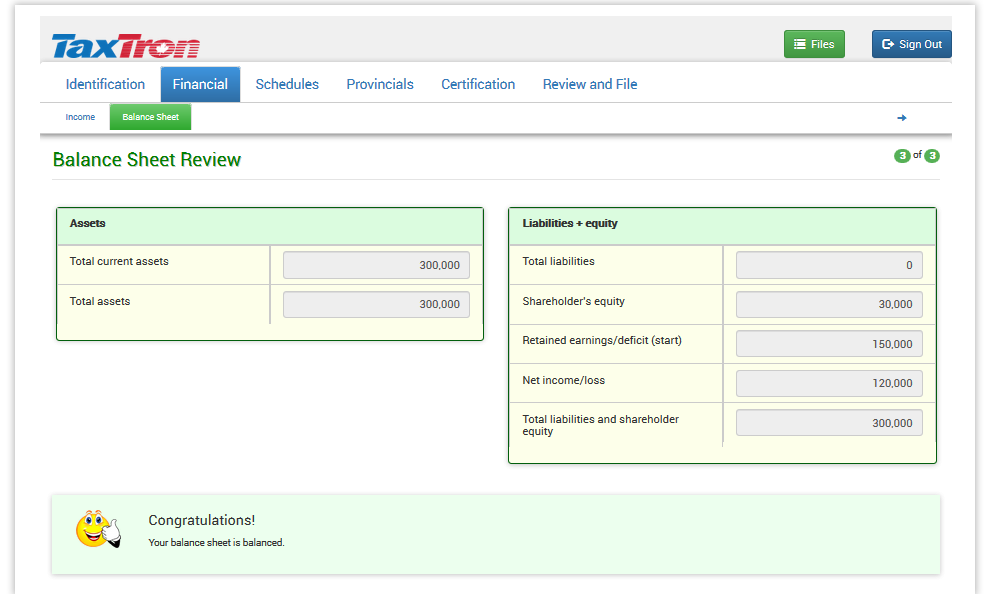Click the Total current assets field
The image size is (990, 594).
376,265
